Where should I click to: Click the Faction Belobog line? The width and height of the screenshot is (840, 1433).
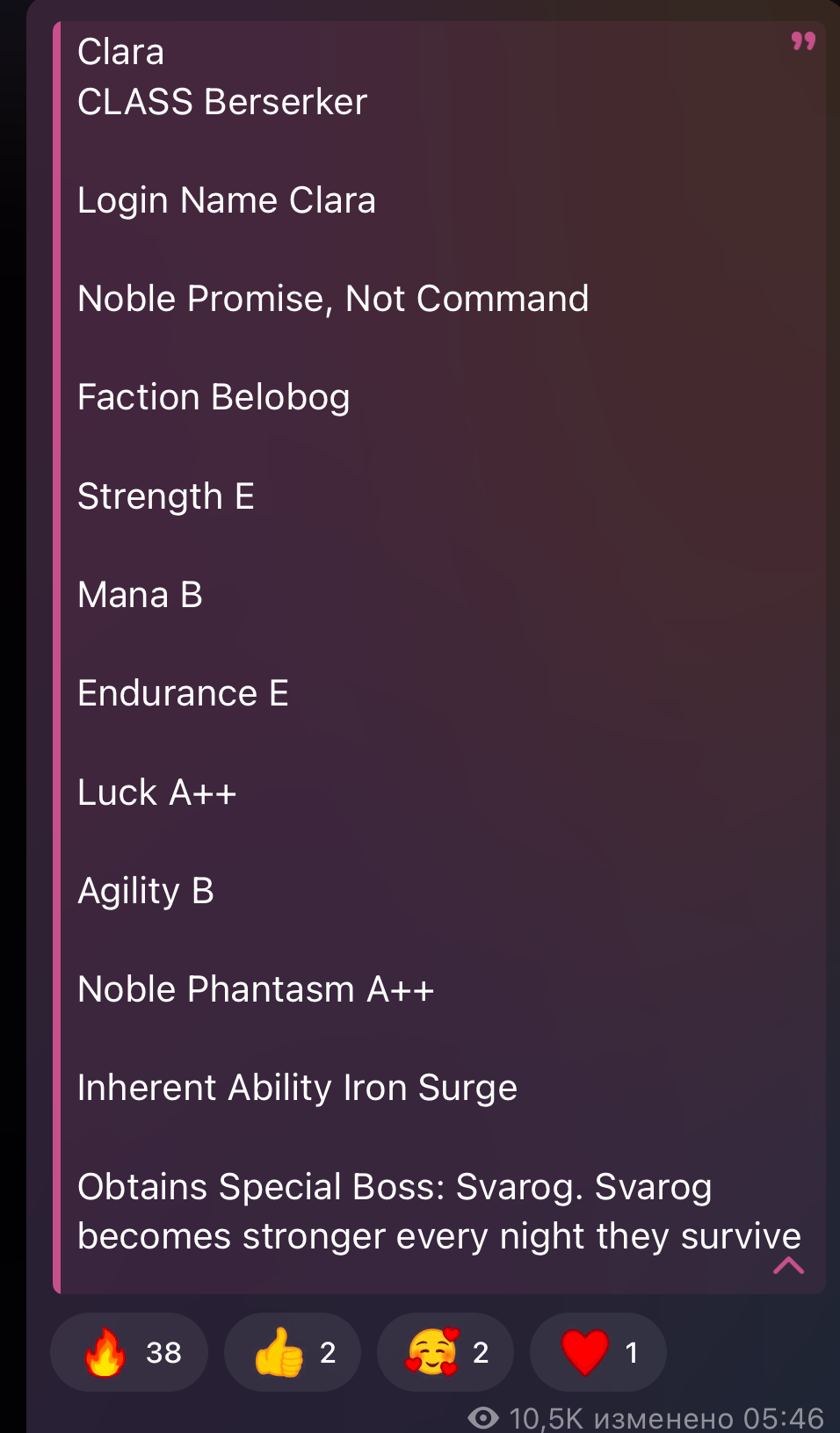tap(214, 398)
